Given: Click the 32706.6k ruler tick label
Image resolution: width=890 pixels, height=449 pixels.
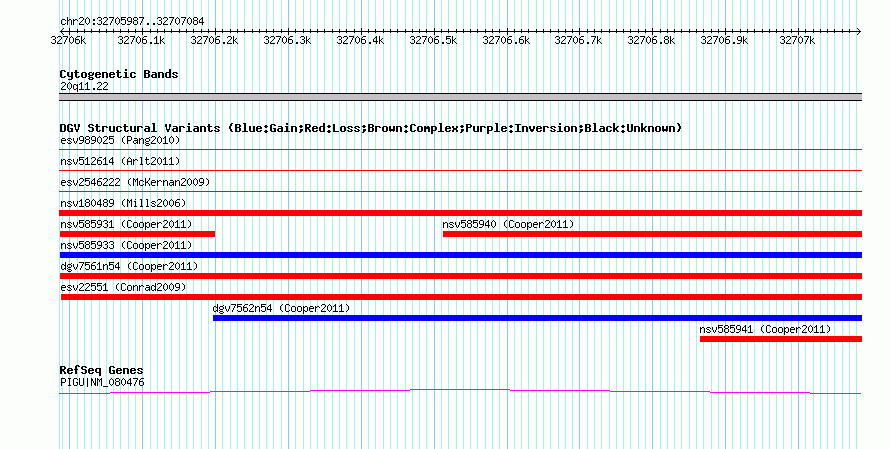Looking at the screenshot, I should pyautogui.click(x=506, y=40).
